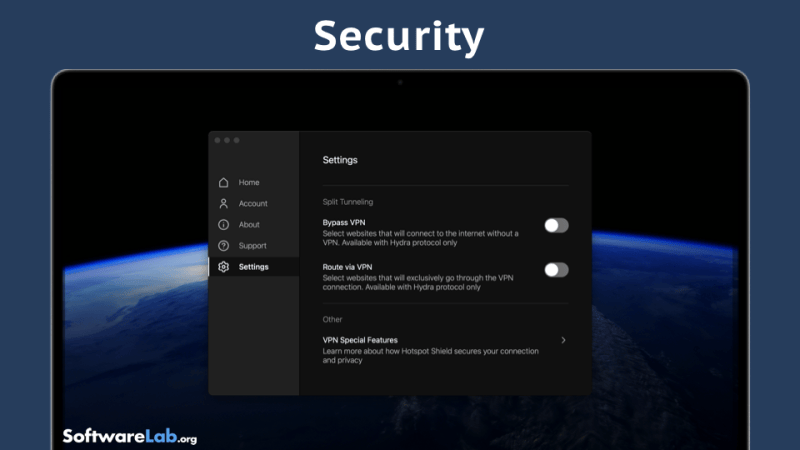Maximize the window via the third traffic-light button
Viewport: 800px width, 450px height.
(237, 140)
